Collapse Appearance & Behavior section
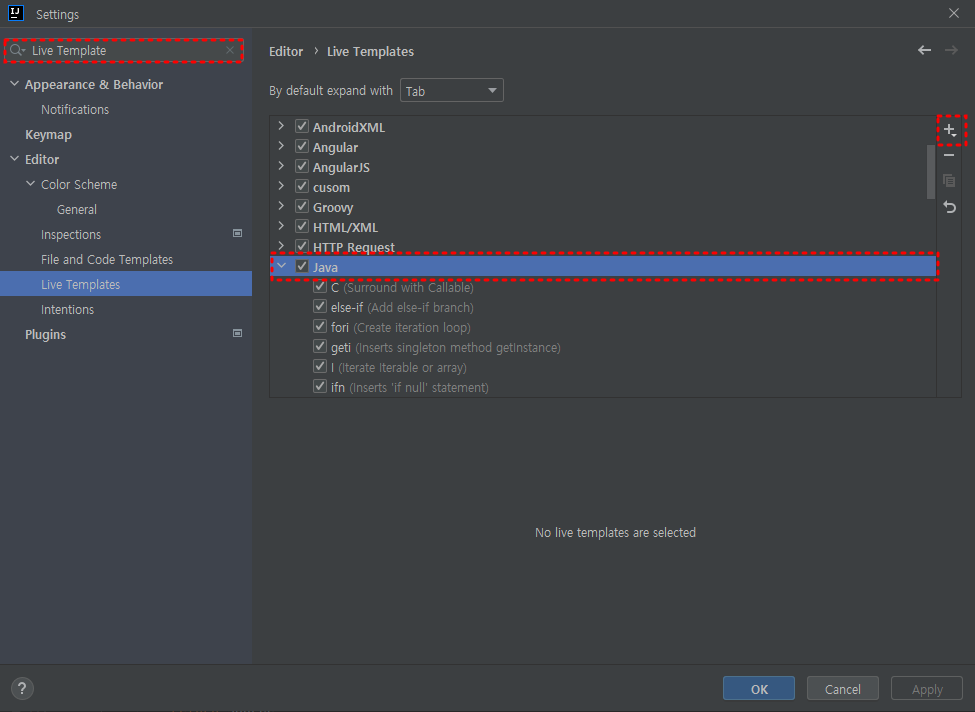The height and width of the screenshot is (712, 975). pyautogui.click(x=14, y=84)
